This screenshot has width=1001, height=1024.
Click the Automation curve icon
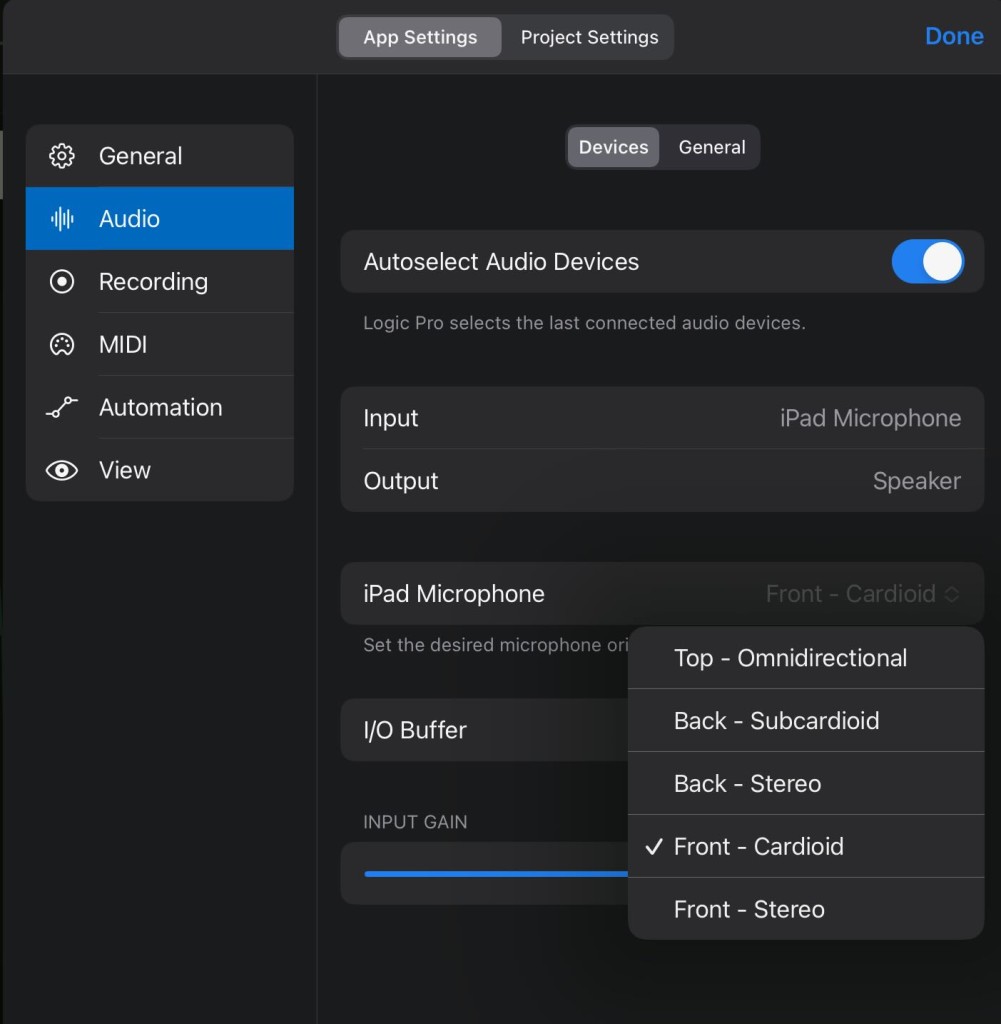[x=62, y=408]
